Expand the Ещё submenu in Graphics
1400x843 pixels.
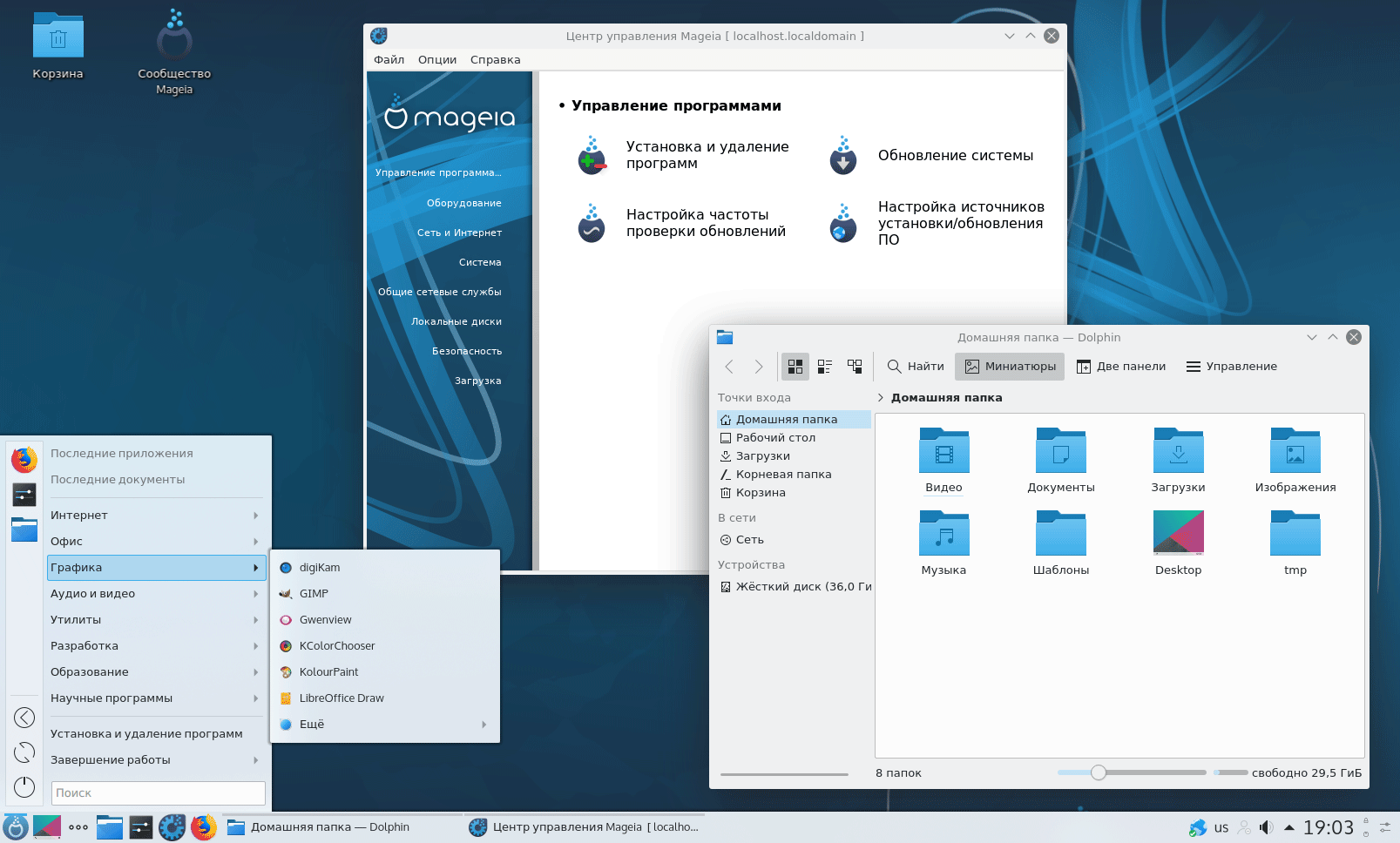[383, 725]
